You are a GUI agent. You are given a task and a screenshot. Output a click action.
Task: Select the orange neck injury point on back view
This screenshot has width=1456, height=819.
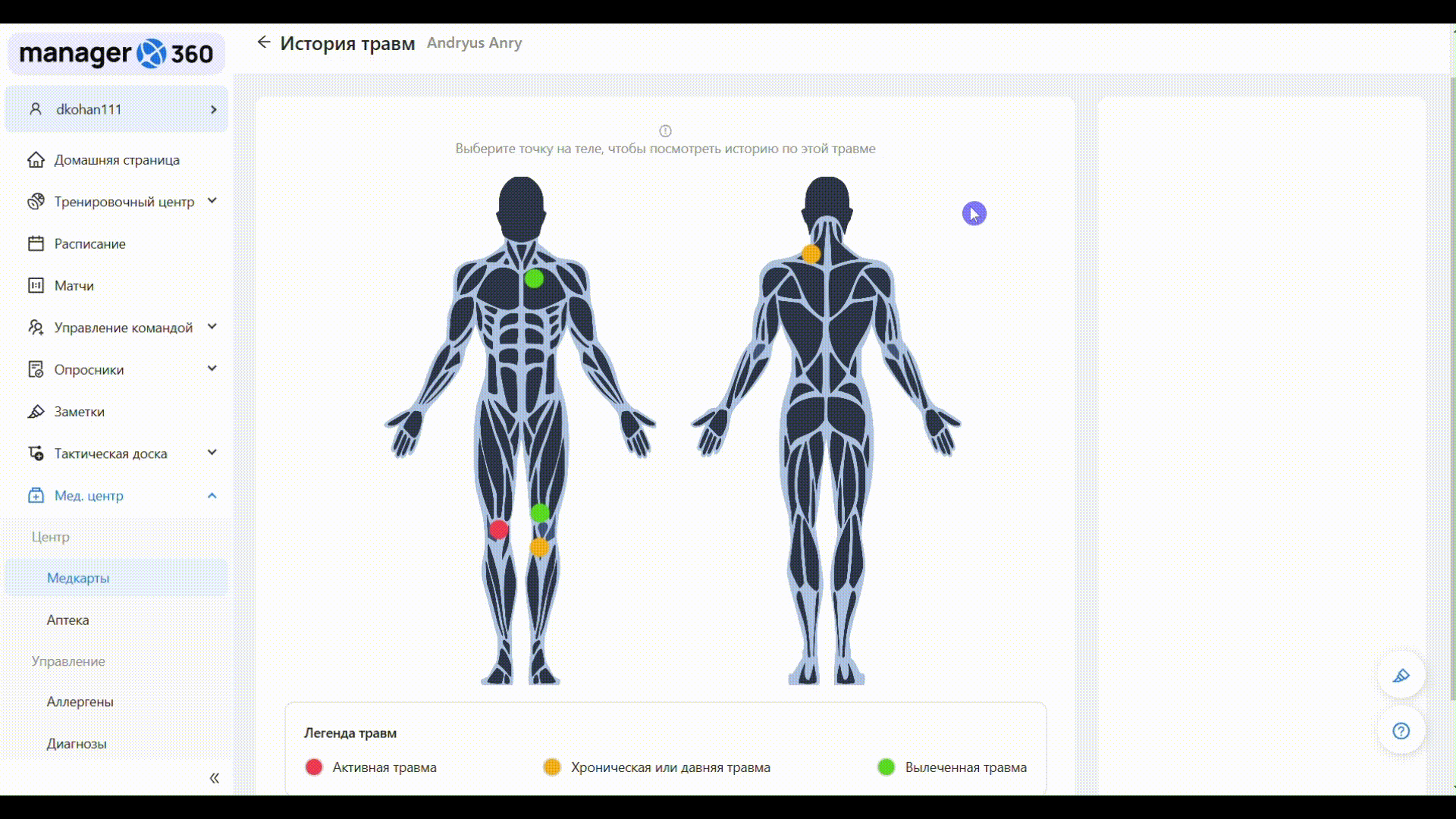pyautogui.click(x=811, y=254)
